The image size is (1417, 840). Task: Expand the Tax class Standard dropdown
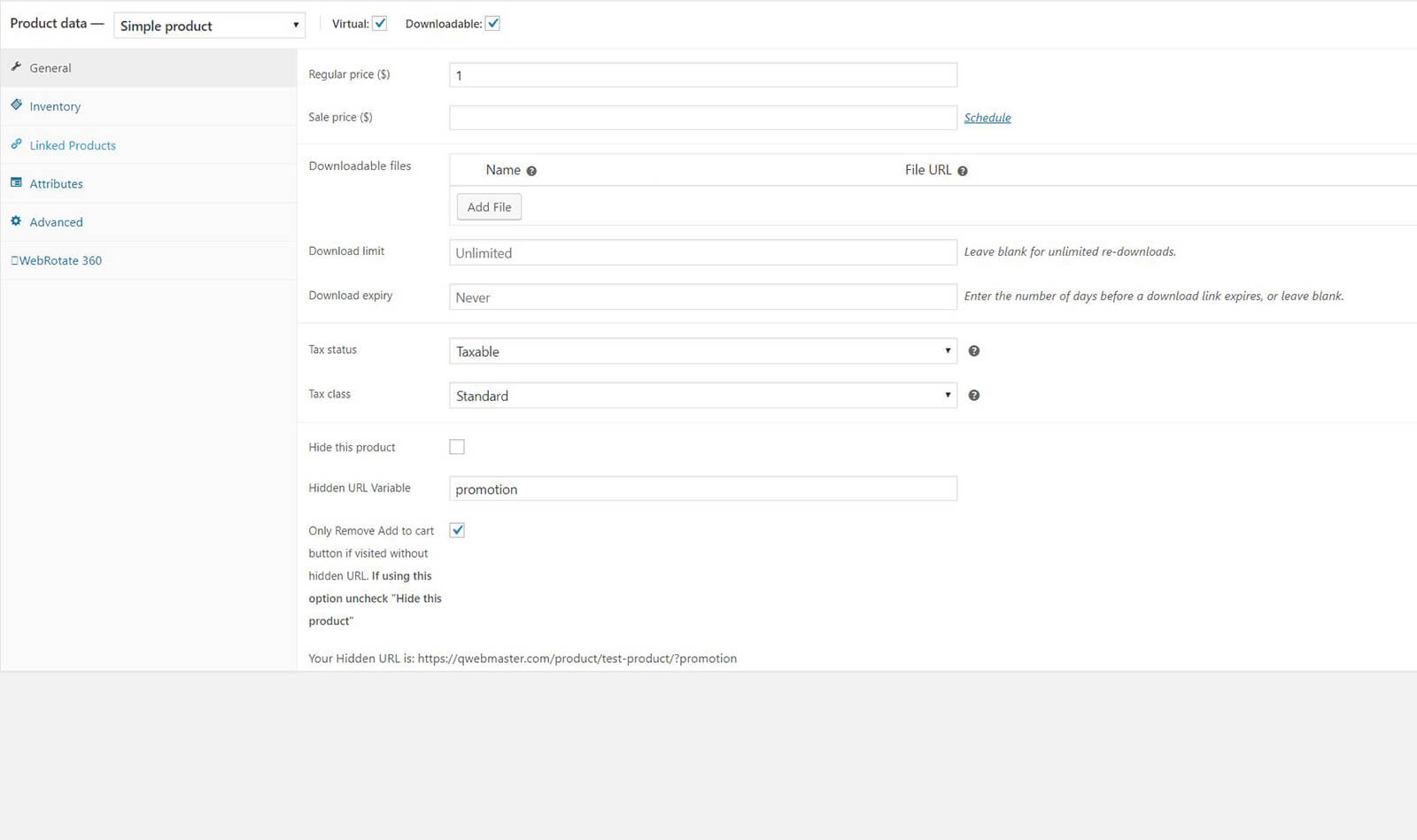[702, 396]
